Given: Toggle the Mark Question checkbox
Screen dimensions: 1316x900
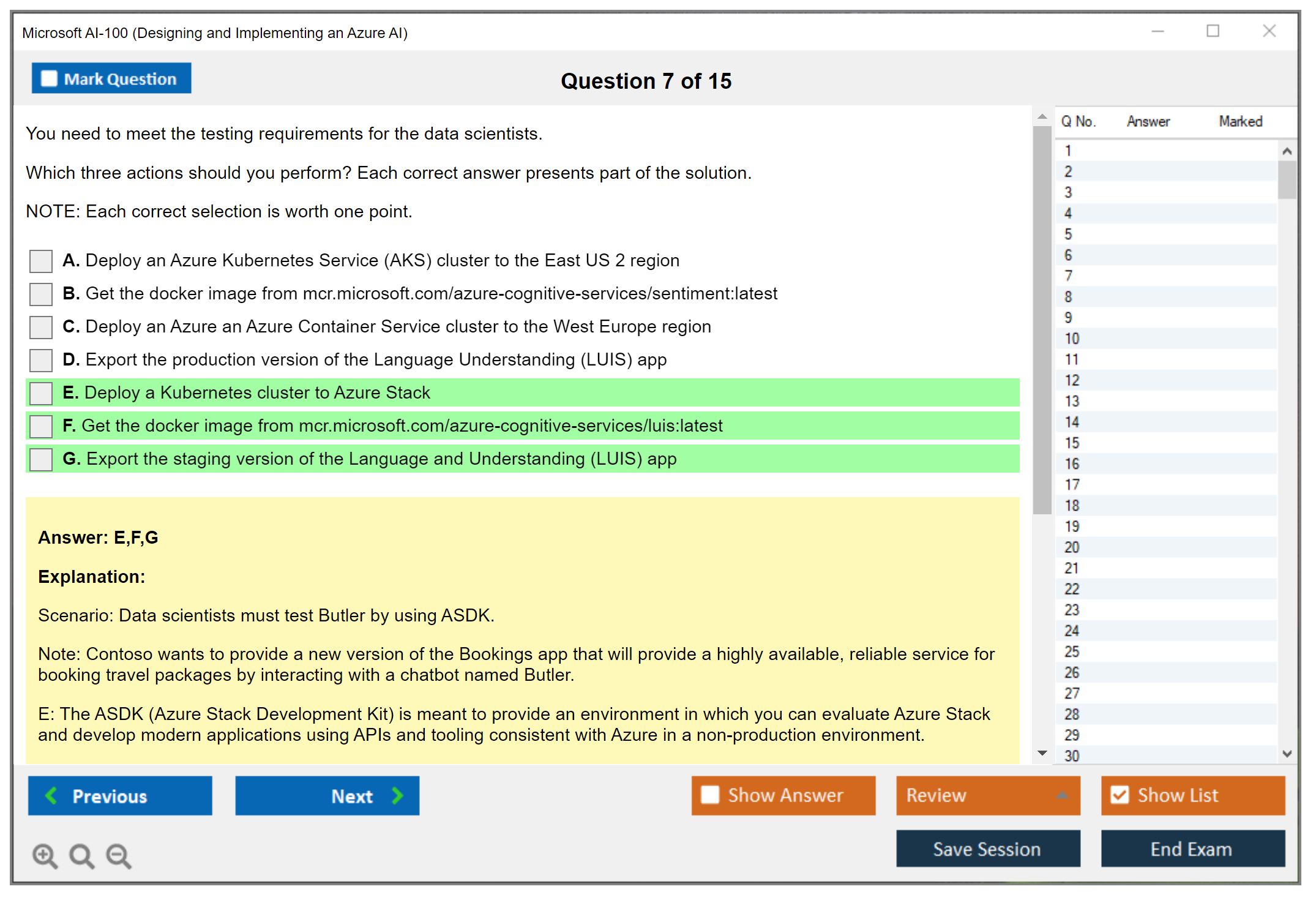Looking at the screenshot, I should click(49, 78).
